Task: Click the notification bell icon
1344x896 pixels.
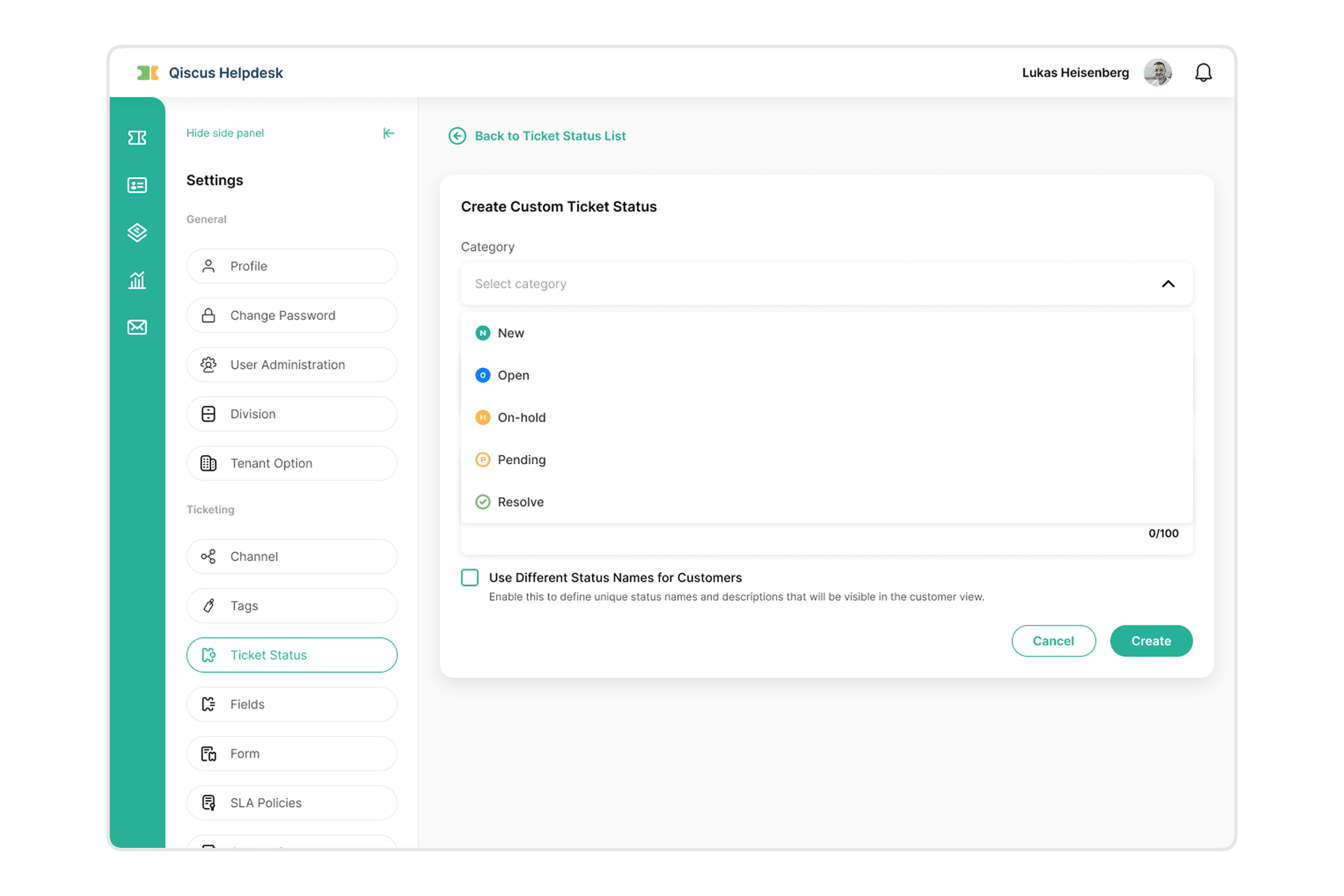Action: coord(1203,73)
